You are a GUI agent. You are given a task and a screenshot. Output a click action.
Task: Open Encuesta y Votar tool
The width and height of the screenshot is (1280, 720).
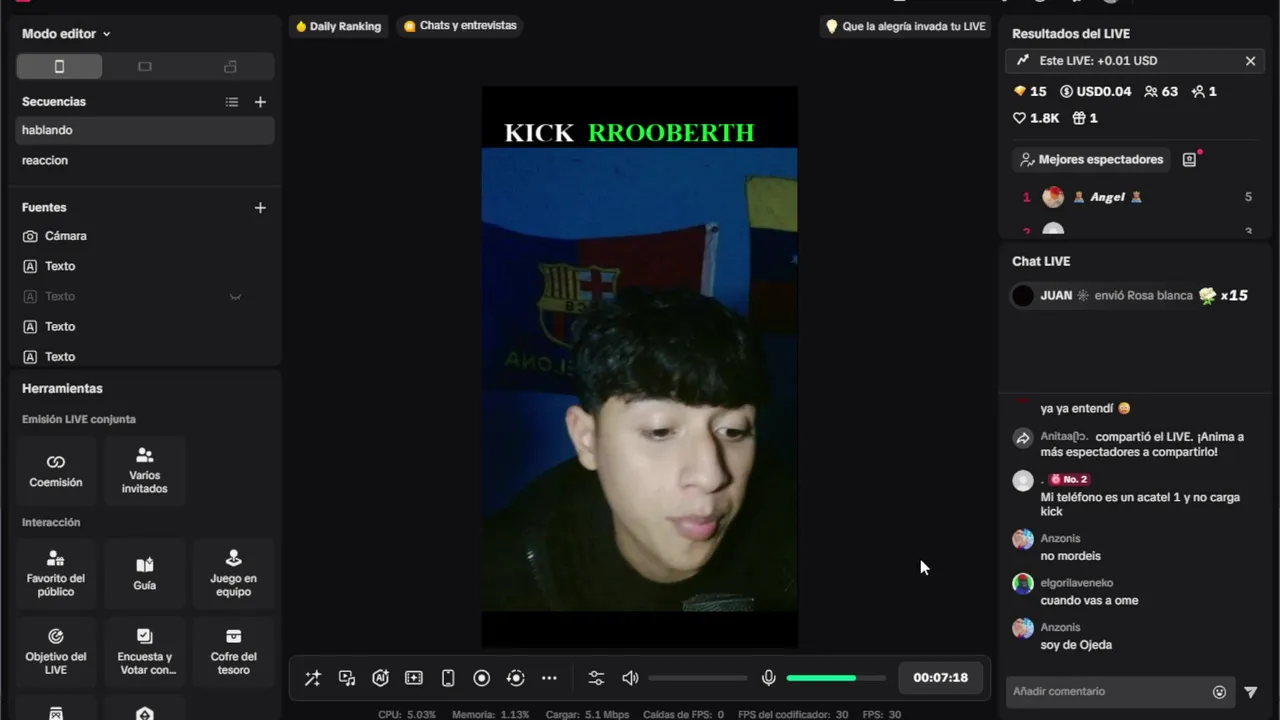(145, 651)
